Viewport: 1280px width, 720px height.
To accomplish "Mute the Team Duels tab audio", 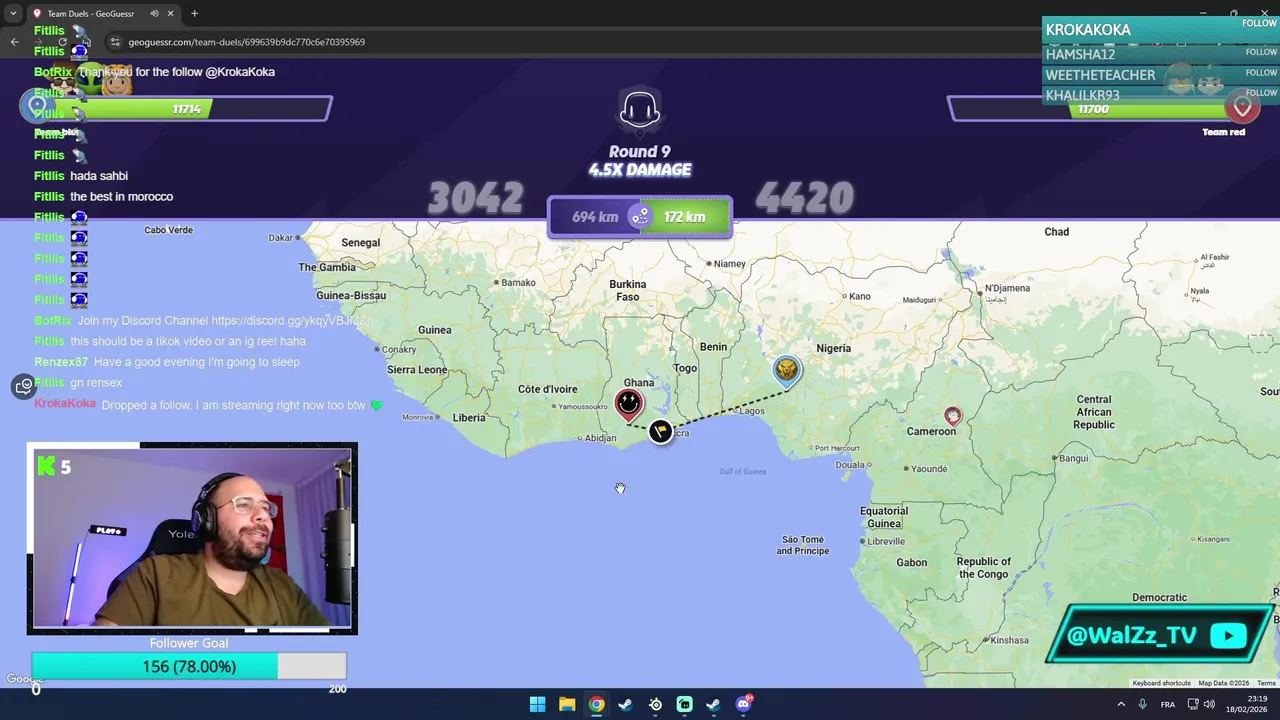I will pyautogui.click(x=154, y=14).
